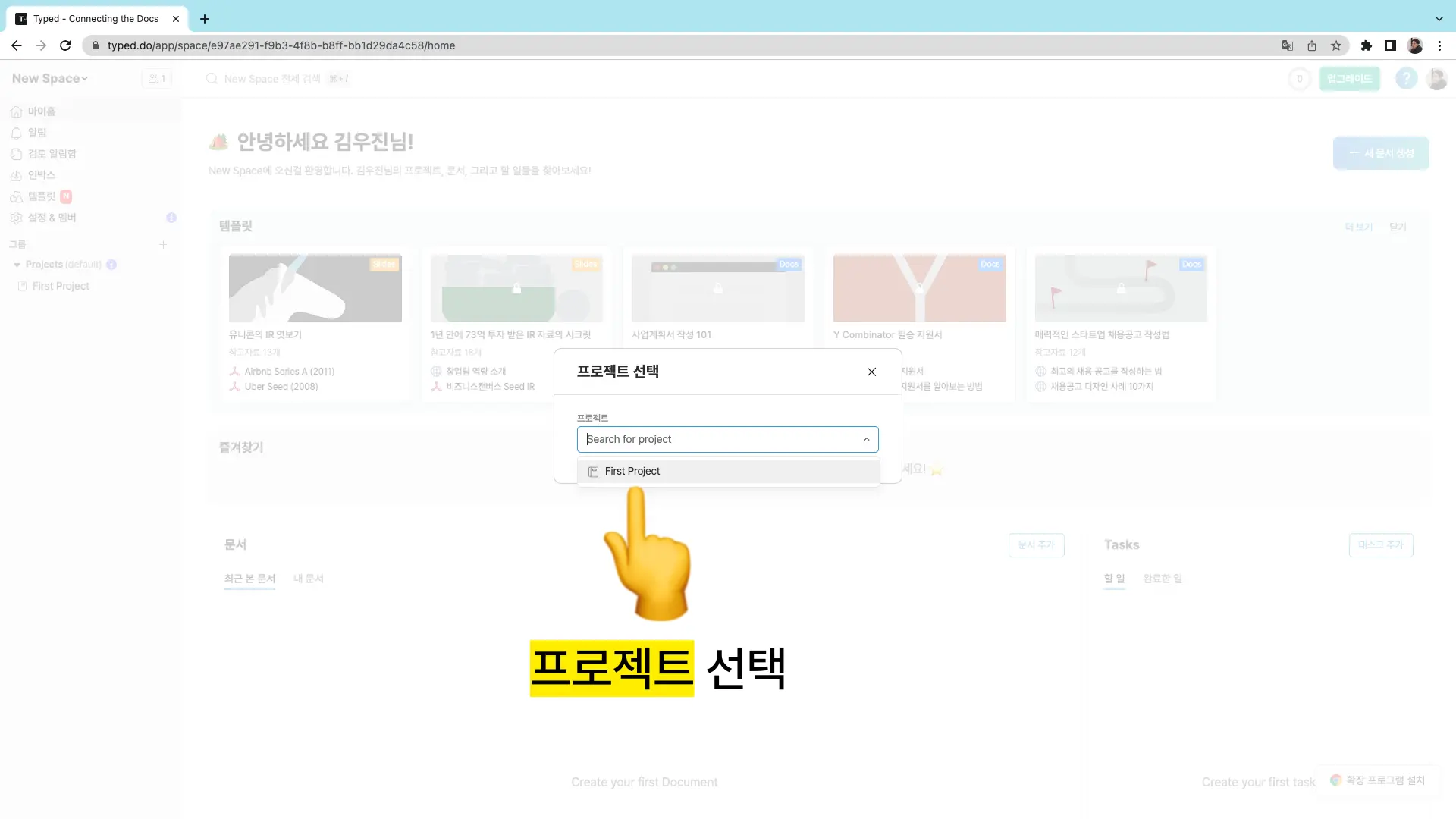The width and height of the screenshot is (1456, 819).
Task: Close the Typed browser tab
Action: (176, 19)
